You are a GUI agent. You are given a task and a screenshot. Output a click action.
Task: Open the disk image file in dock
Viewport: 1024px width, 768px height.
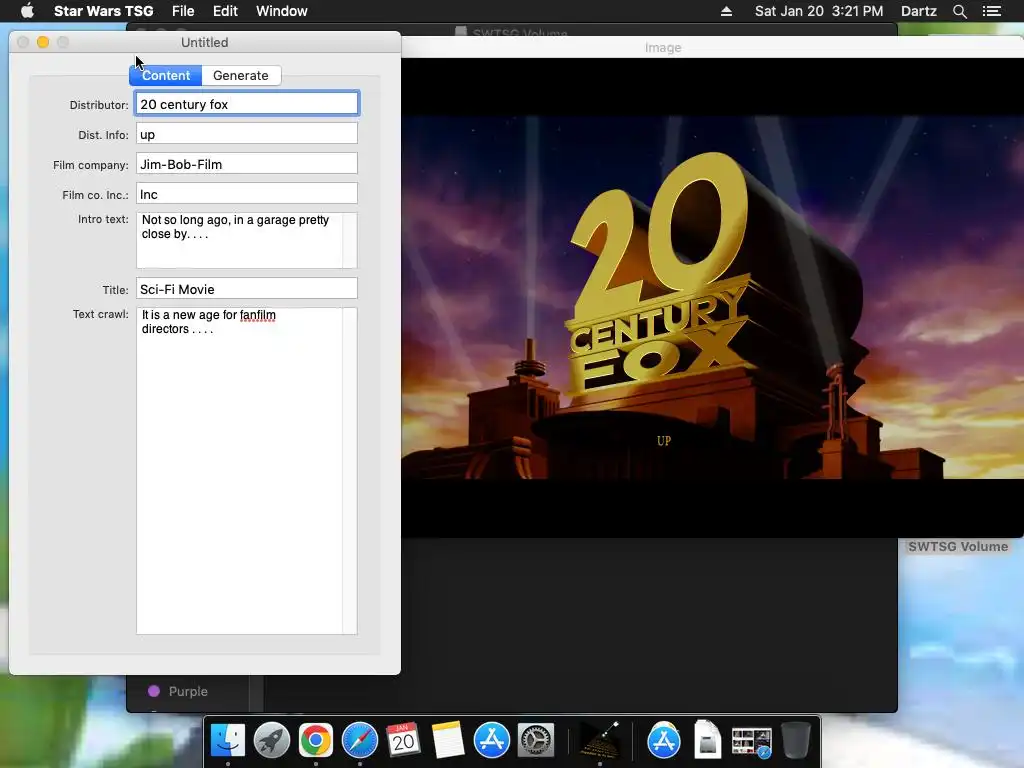point(707,739)
